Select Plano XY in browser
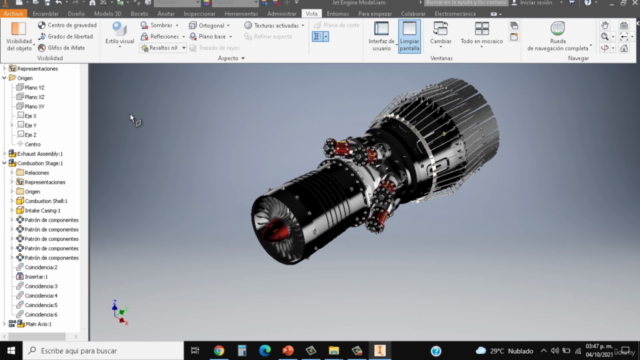The image size is (640, 360). [30, 107]
